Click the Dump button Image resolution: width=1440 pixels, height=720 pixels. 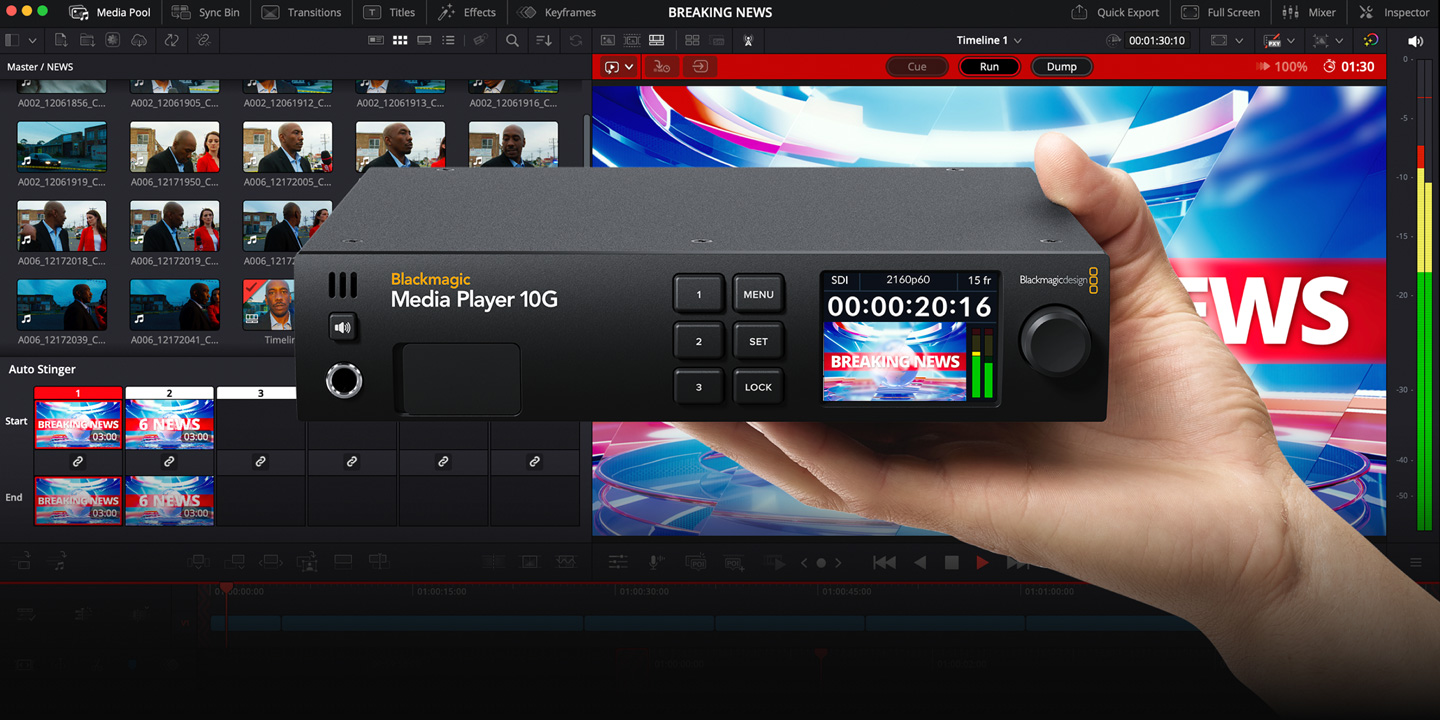1061,67
